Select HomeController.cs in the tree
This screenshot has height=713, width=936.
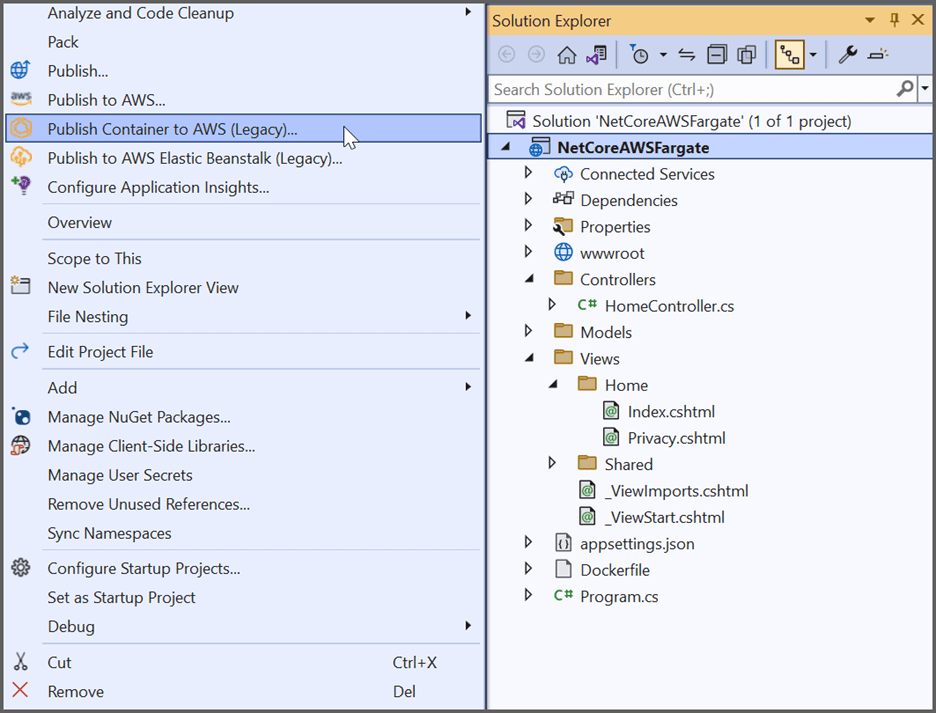point(669,306)
